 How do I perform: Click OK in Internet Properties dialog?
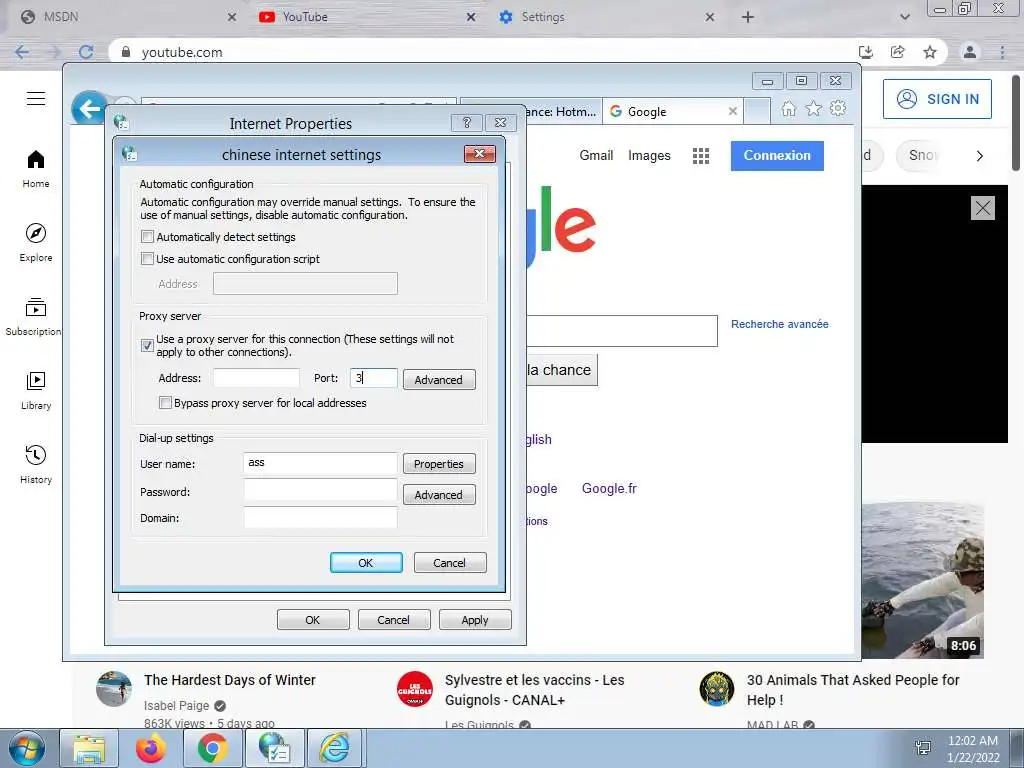point(313,620)
